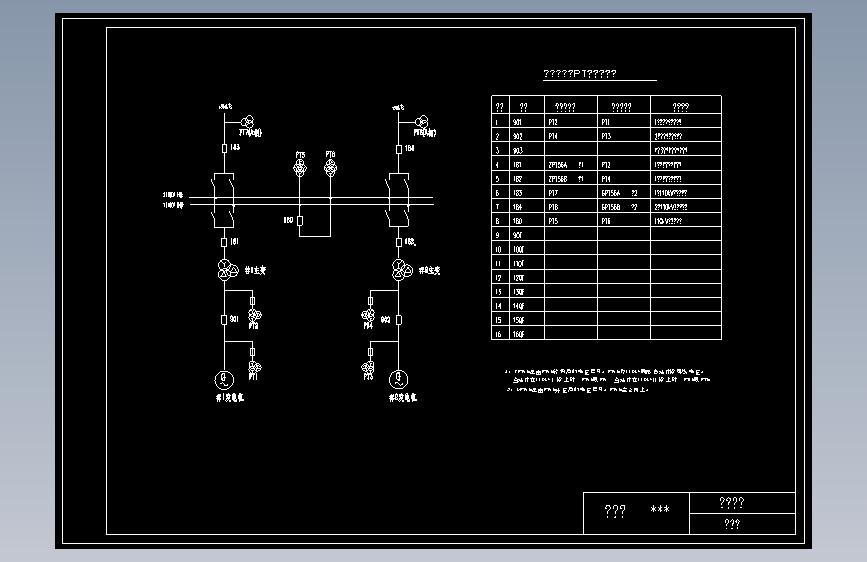Click row number 16 in the table
This screenshot has width=867, height=562.
pos(498,334)
